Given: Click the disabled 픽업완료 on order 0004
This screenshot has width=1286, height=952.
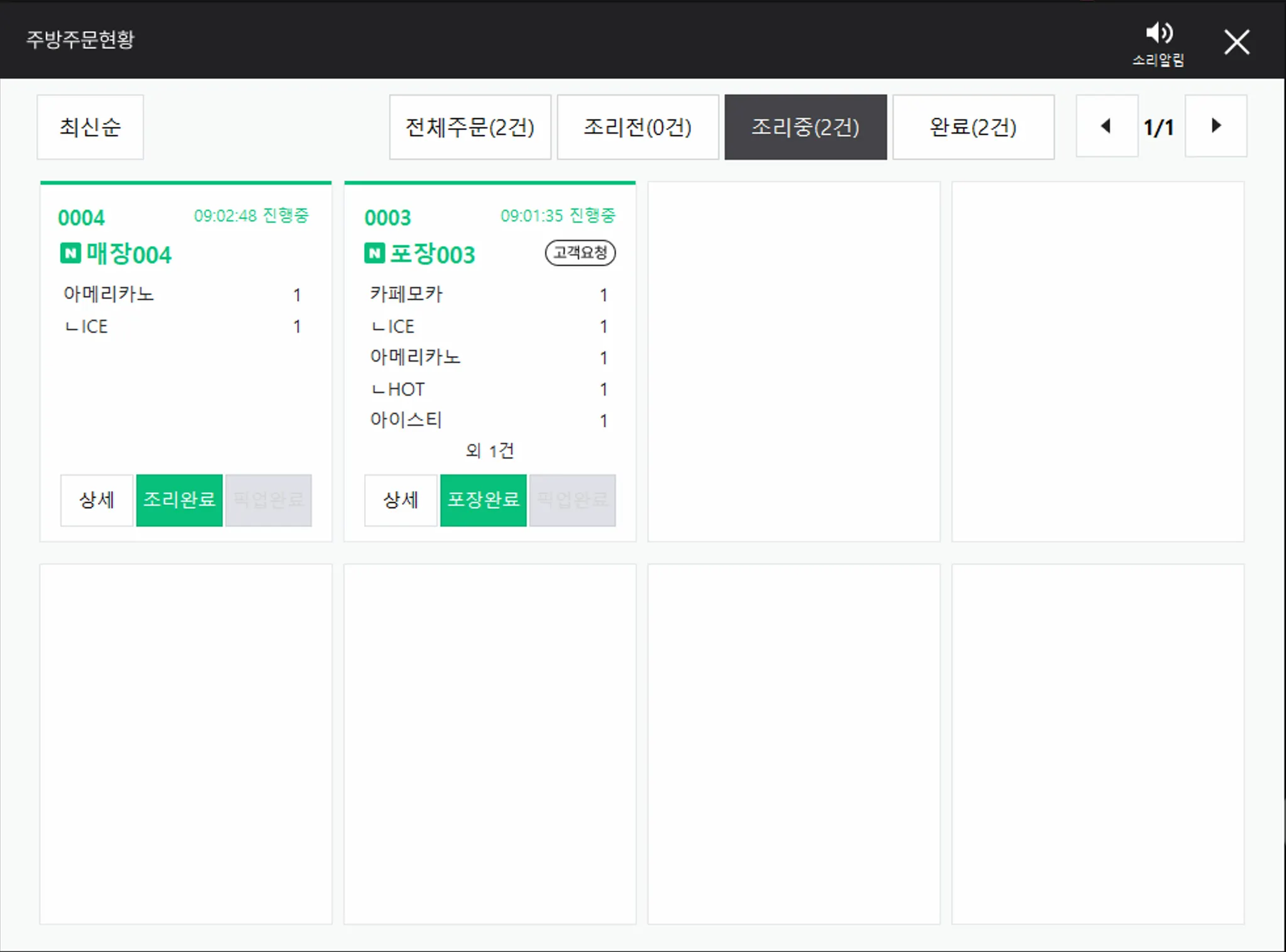Looking at the screenshot, I should (268, 500).
